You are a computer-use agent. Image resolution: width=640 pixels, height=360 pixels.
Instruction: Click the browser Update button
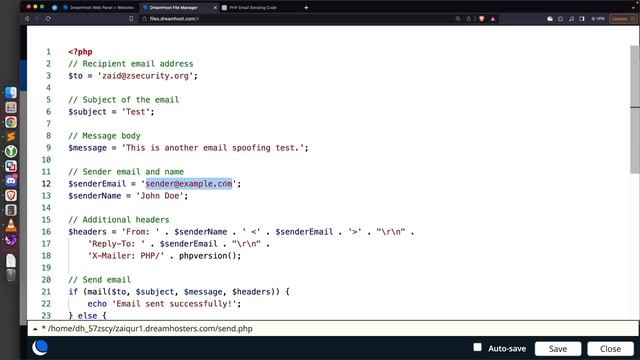[x=623, y=19]
